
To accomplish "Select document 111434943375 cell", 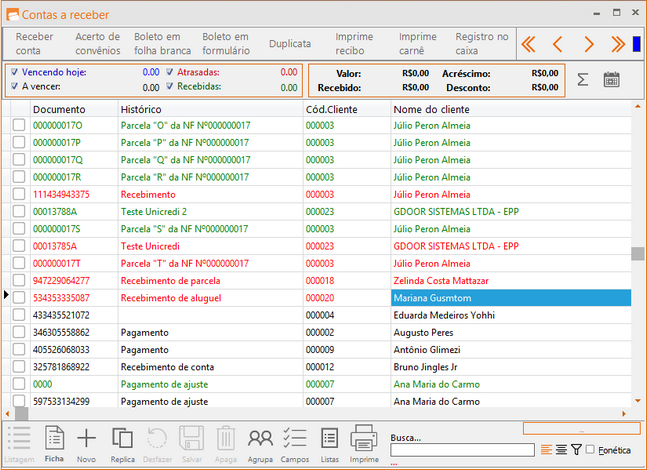I will (x=74, y=194).
